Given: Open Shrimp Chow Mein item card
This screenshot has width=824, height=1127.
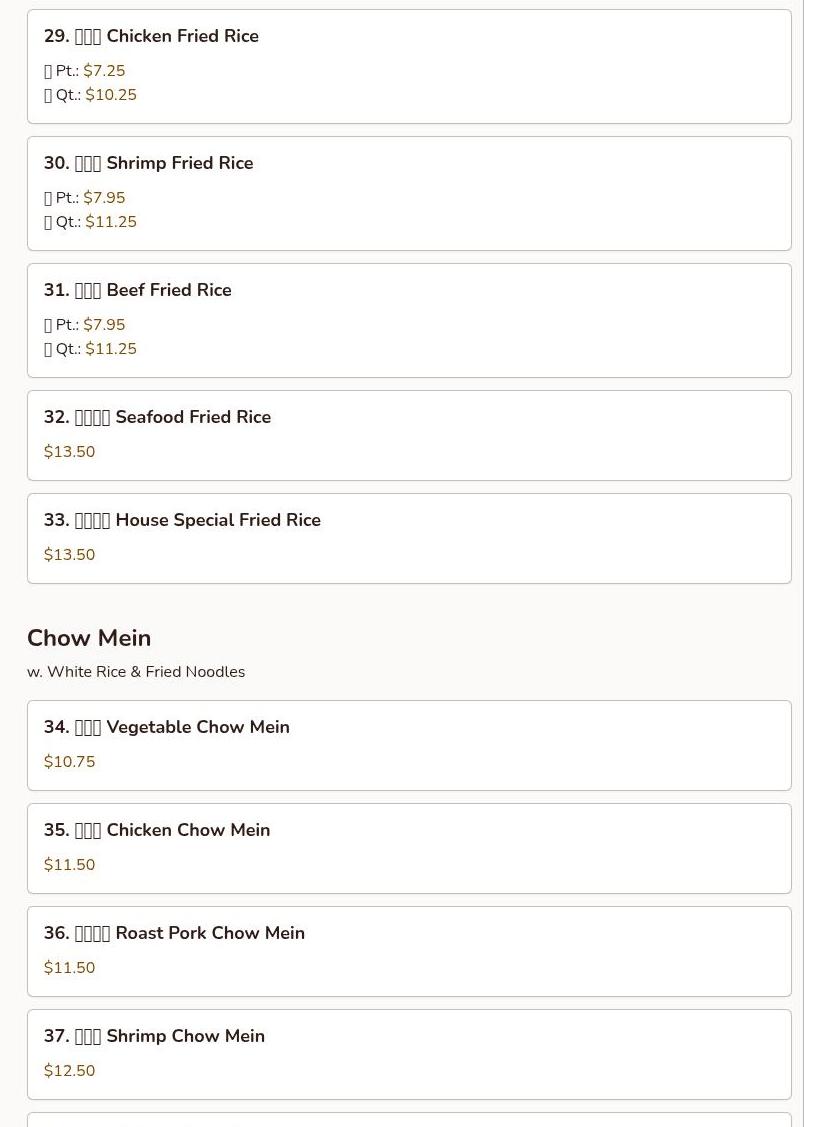Looking at the screenshot, I should 409,1054.
